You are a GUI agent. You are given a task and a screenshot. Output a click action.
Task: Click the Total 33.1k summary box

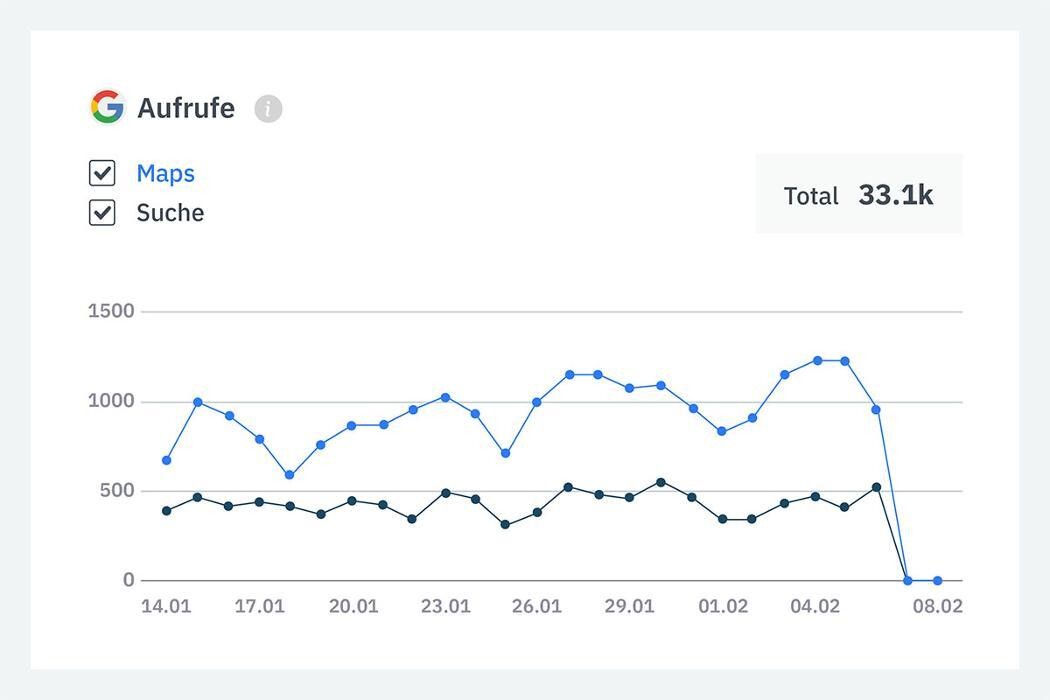(x=858, y=194)
